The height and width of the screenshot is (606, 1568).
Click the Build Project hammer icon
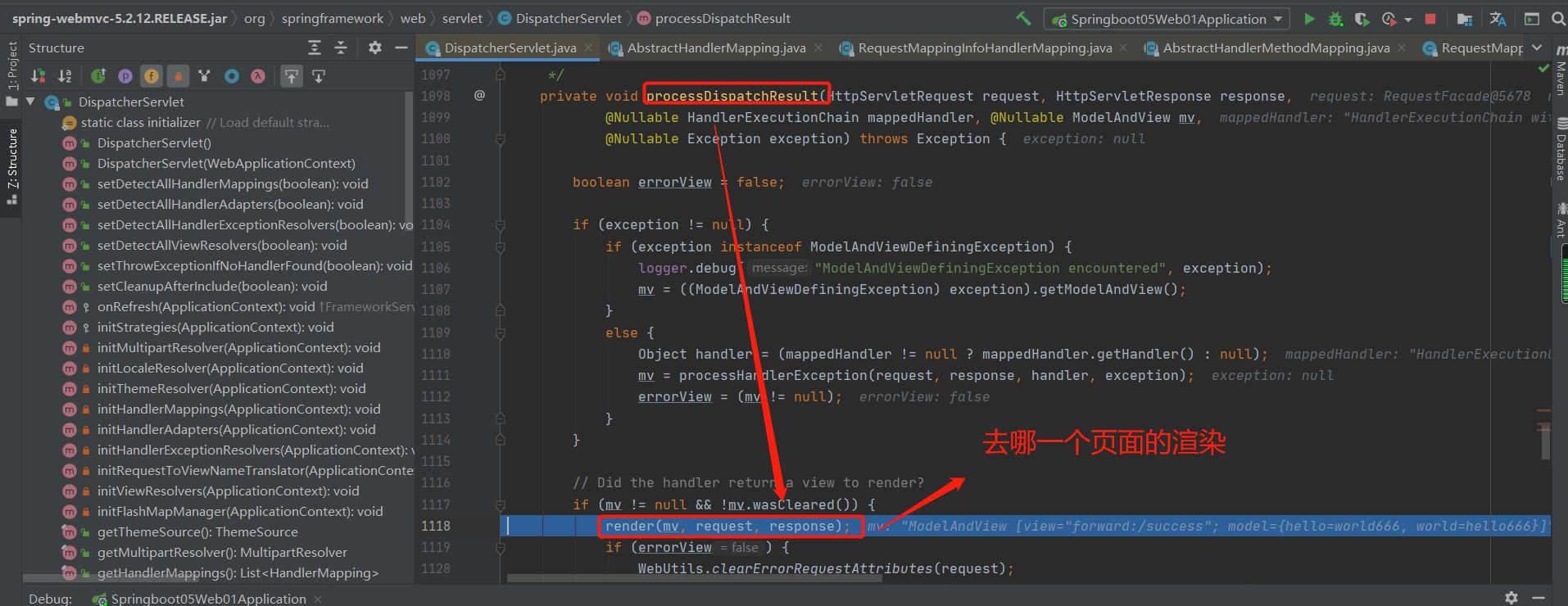coord(1023,18)
